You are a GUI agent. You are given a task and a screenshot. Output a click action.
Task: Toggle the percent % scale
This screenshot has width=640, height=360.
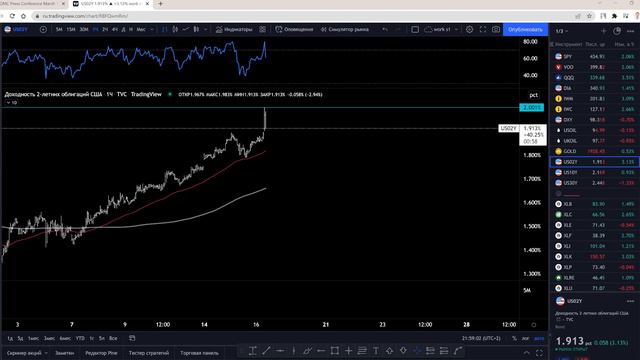[x=514, y=338]
